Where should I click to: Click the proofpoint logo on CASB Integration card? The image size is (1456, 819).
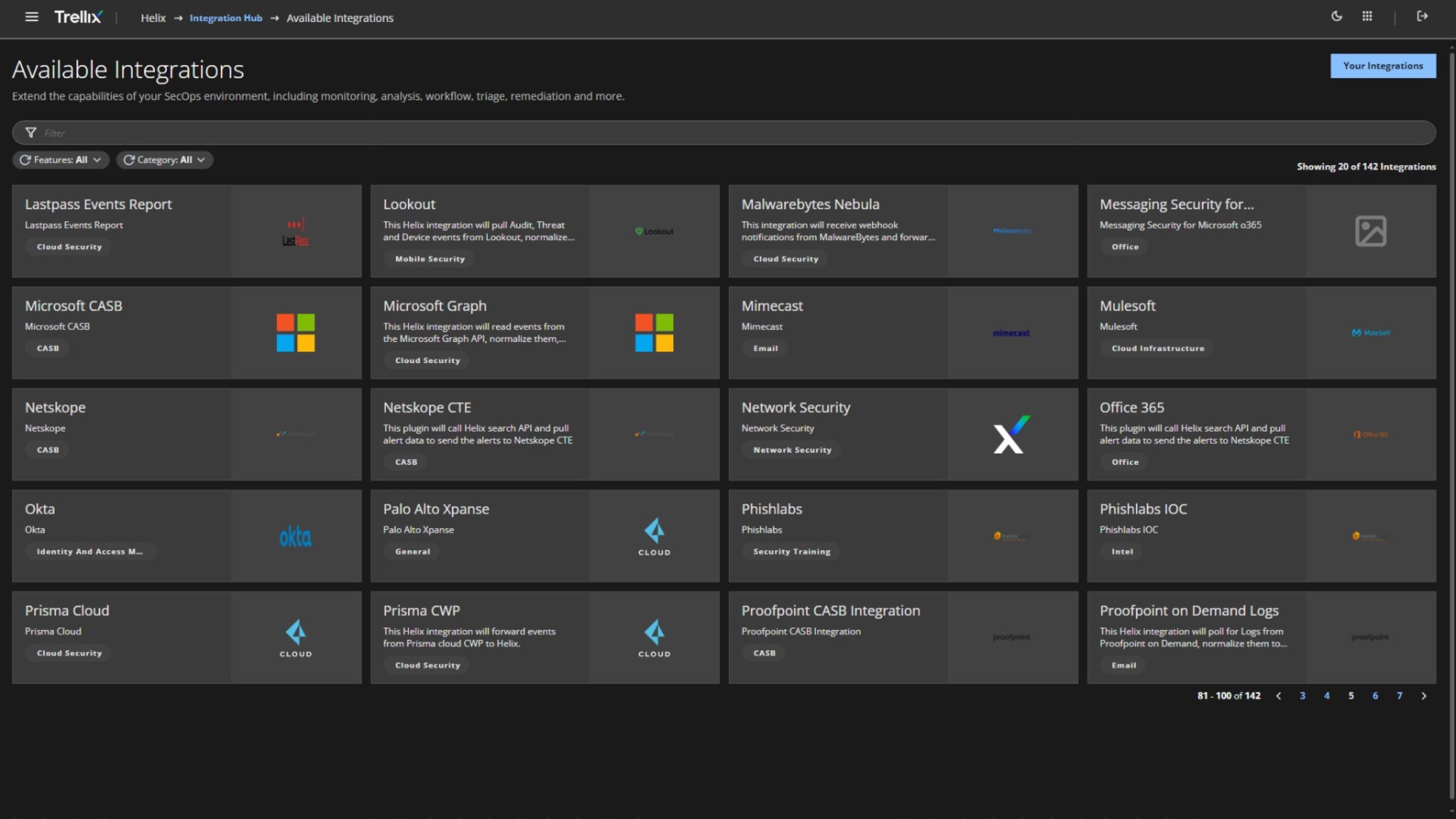(1011, 637)
